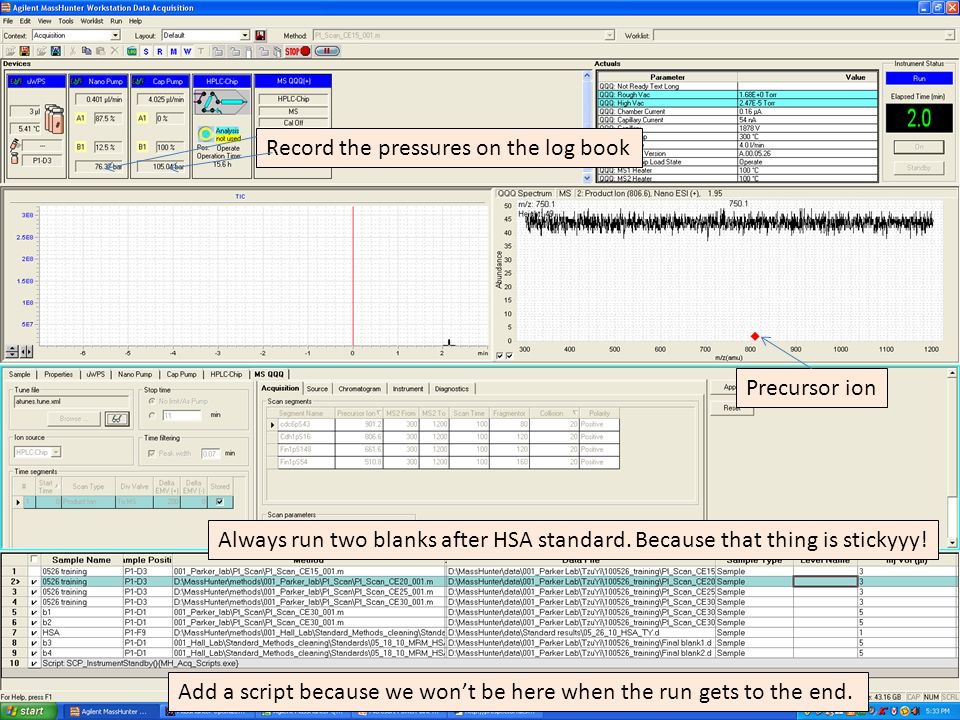Click the Start button on the taskbar

pyautogui.click(x=29, y=711)
